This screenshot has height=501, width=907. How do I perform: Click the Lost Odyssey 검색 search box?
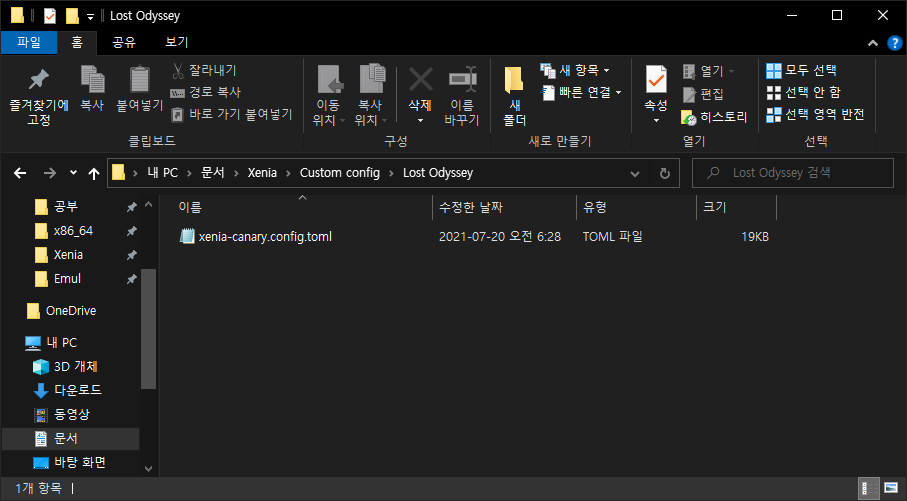792,173
